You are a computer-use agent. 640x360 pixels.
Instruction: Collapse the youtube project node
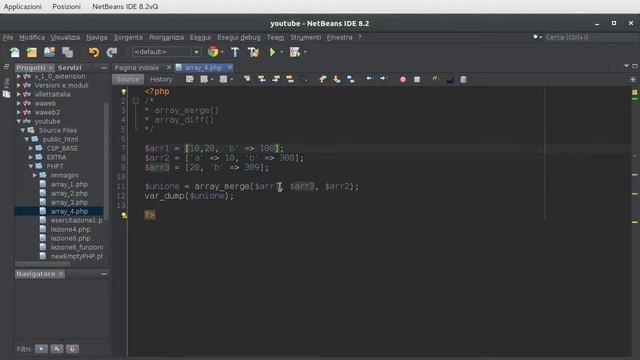(18, 121)
